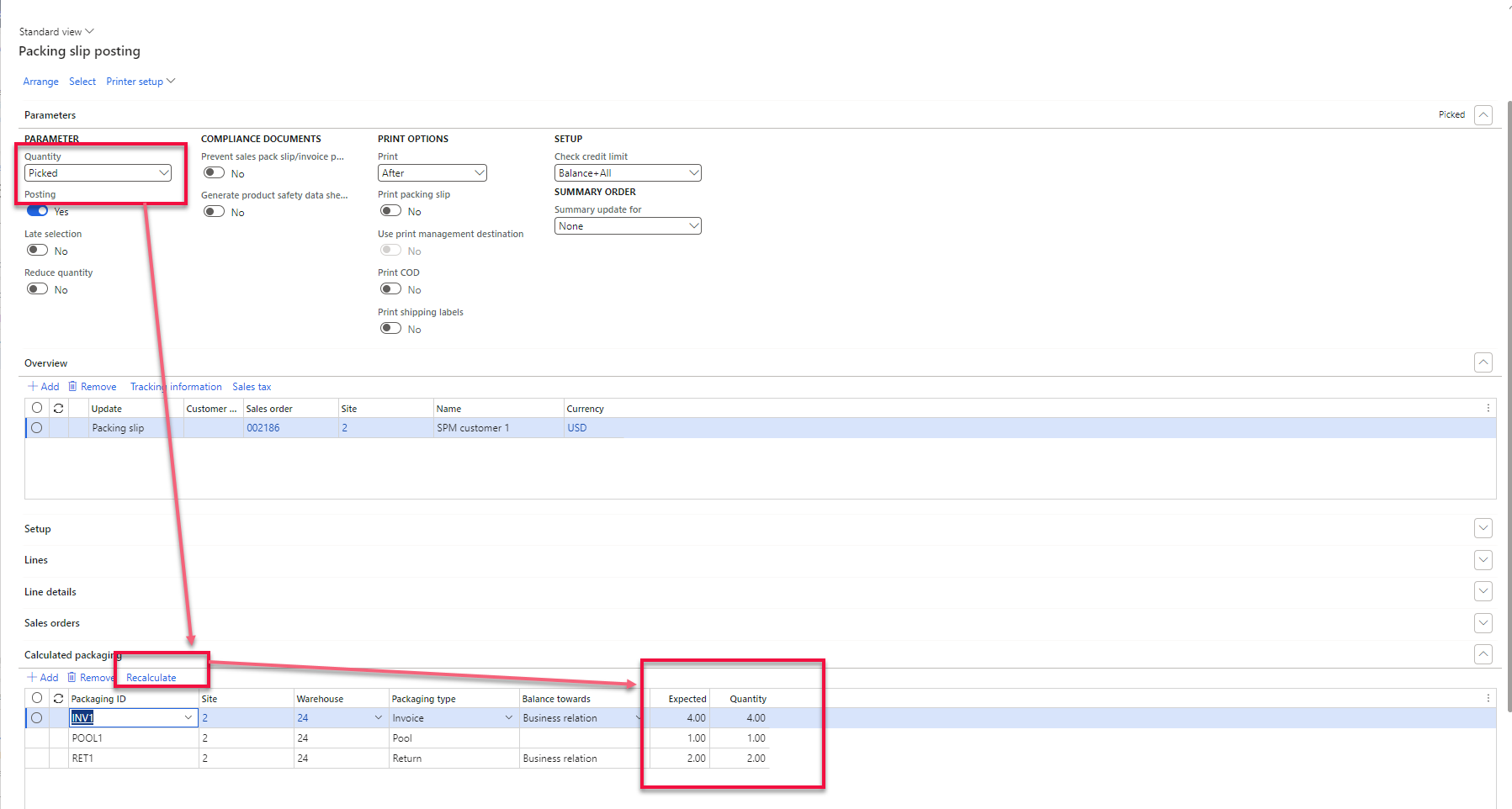Toggle the Posting switch
This screenshot has height=809, width=1512.
click(38, 211)
